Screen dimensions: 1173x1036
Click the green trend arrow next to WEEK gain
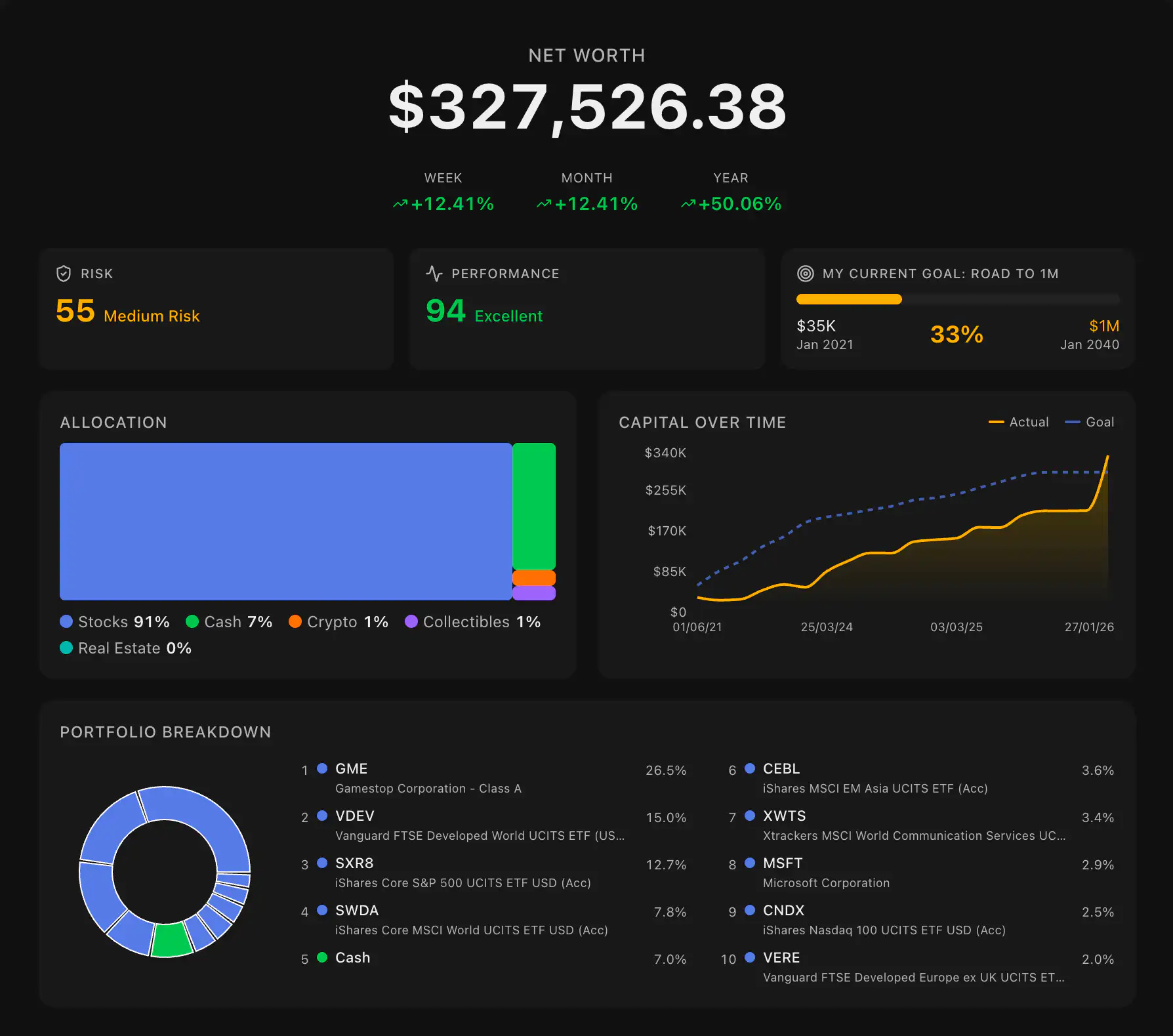[x=400, y=204]
